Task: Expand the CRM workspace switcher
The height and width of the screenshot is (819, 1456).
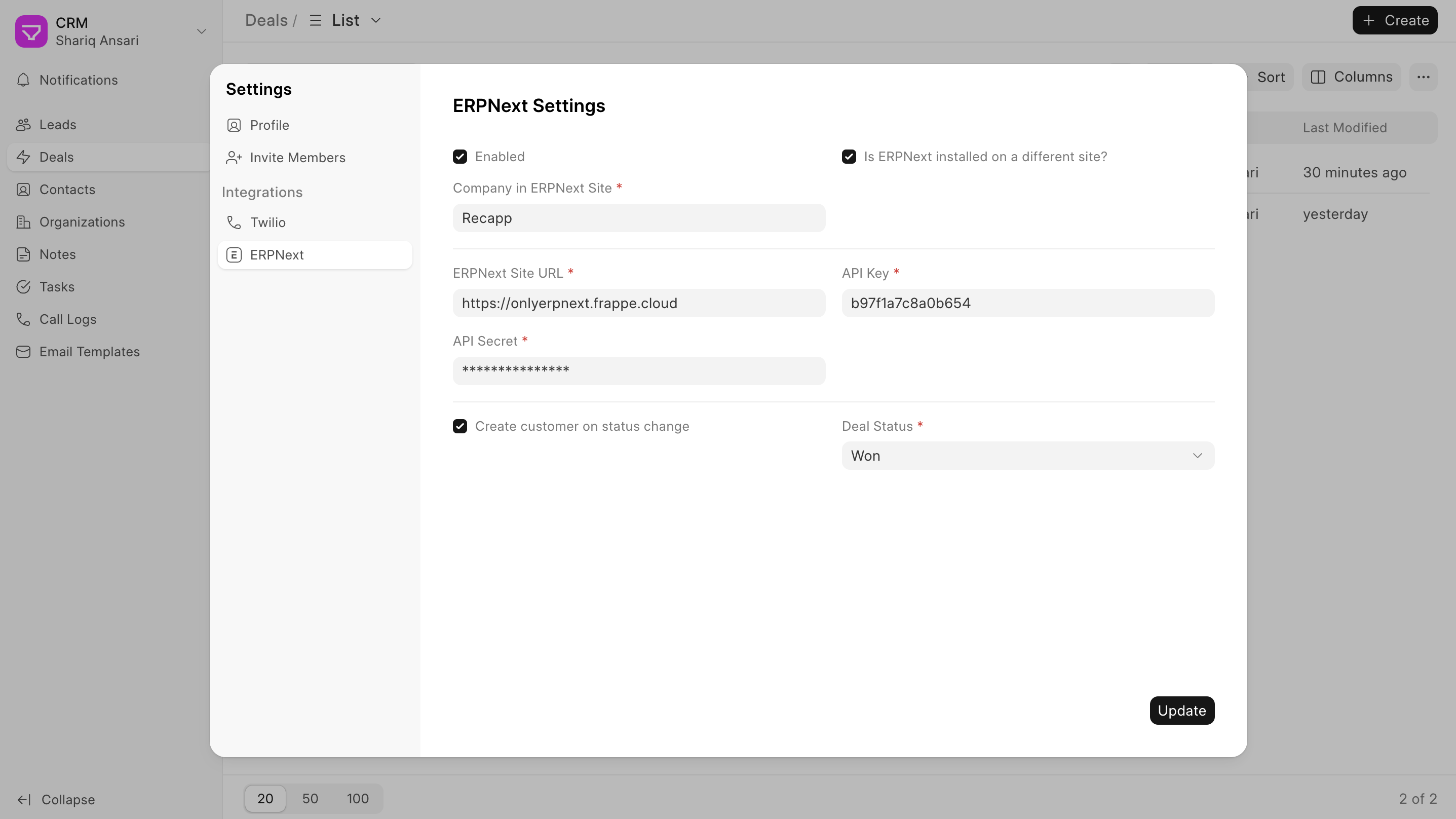Action: click(x=200, y=30)
